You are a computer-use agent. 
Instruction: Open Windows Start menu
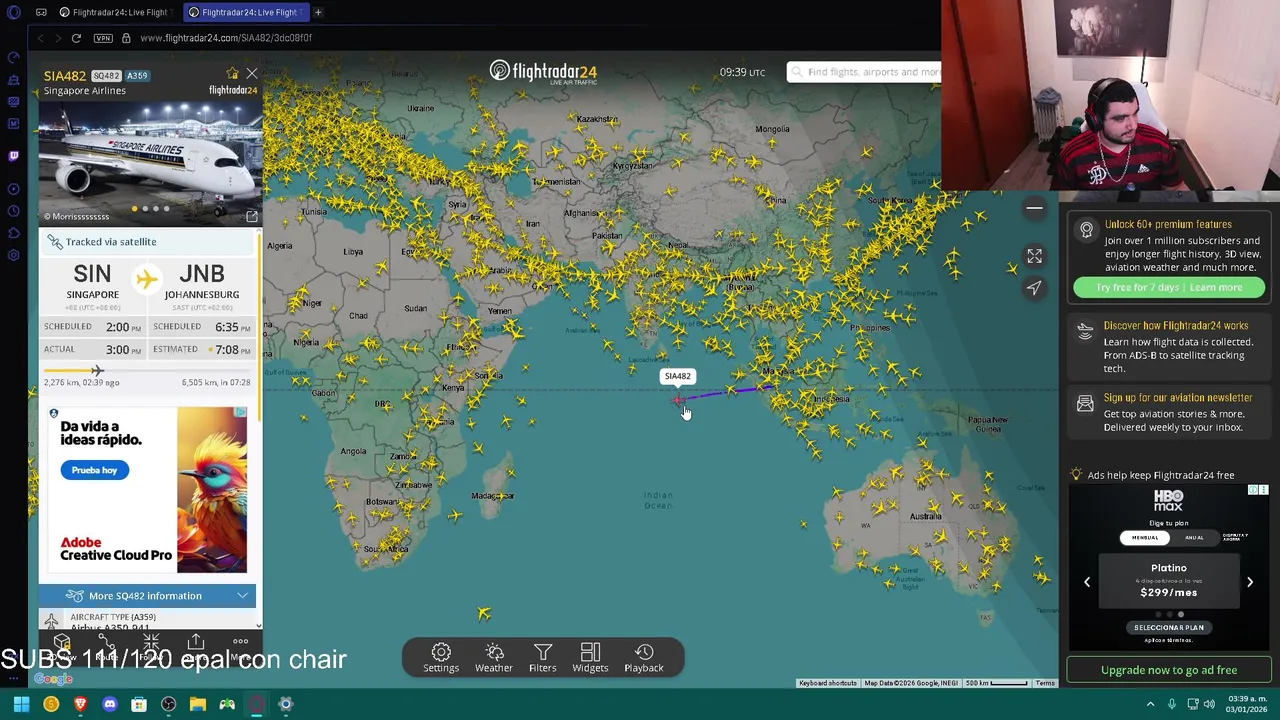click(21, 705)
